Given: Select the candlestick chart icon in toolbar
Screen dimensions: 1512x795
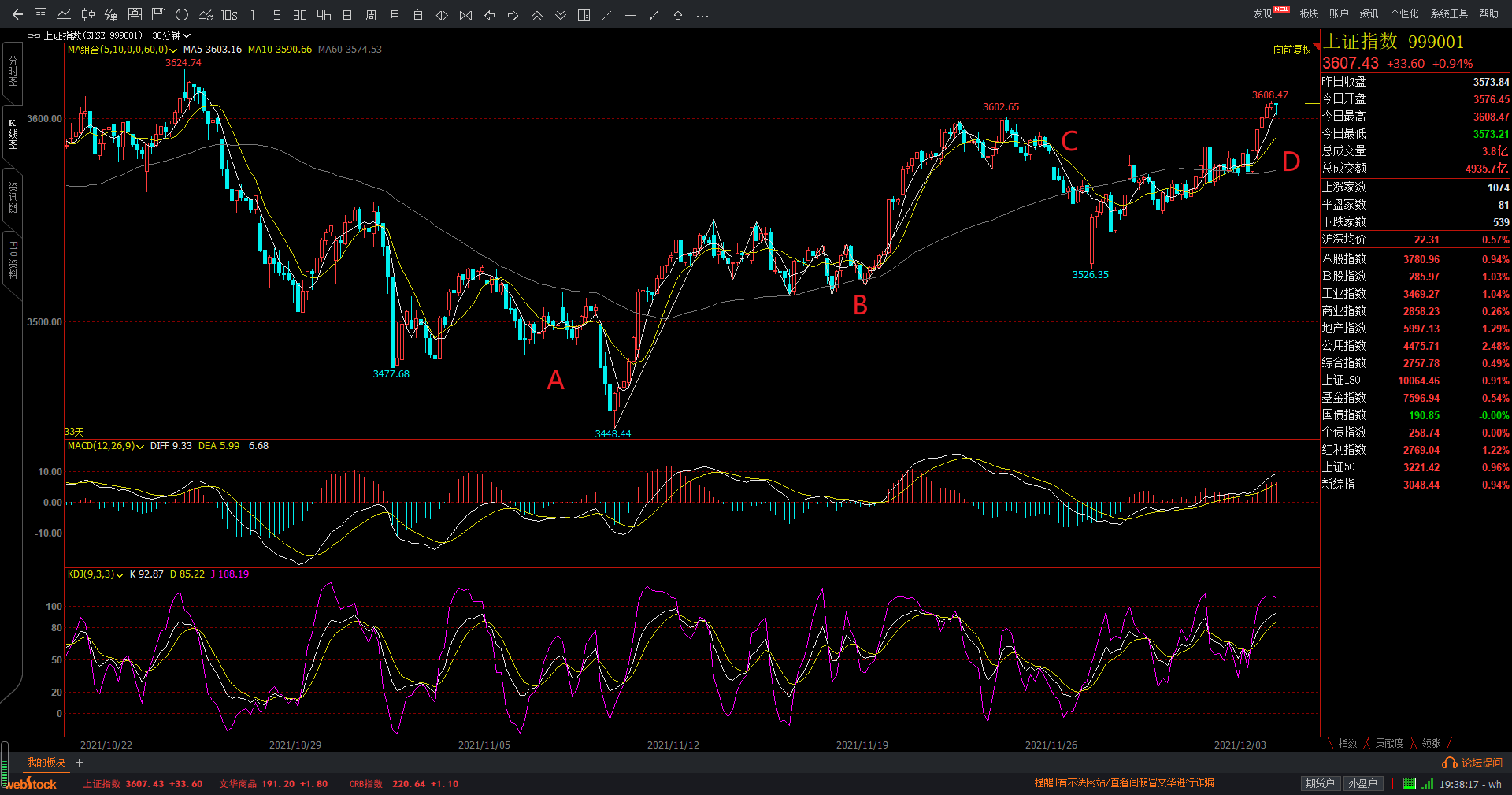Looking at the screenshot, I should pyautogui.click(x=87, y=15).
